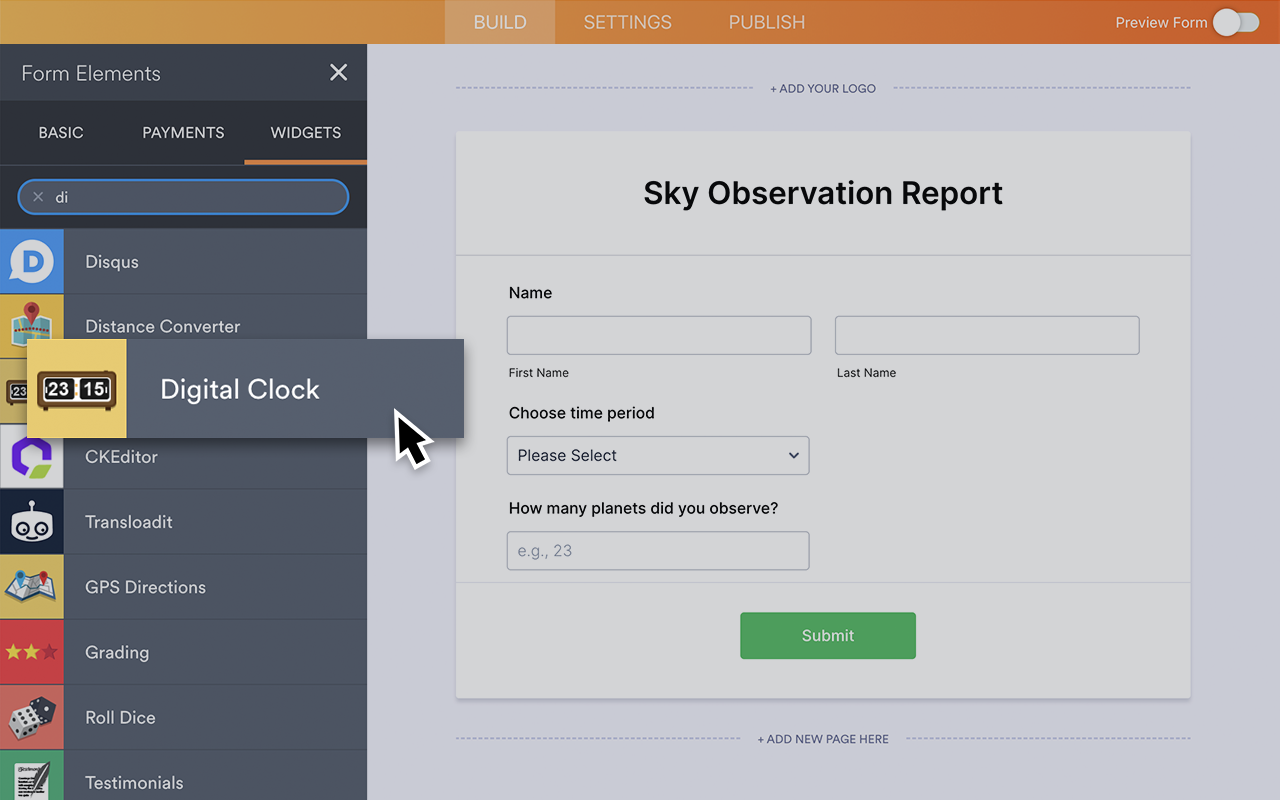Image resolution: width=1280 pixels, height=800 pixels.
Task: Go to the Settings tab
Action: pyautogui.click(x=627, y=22)
